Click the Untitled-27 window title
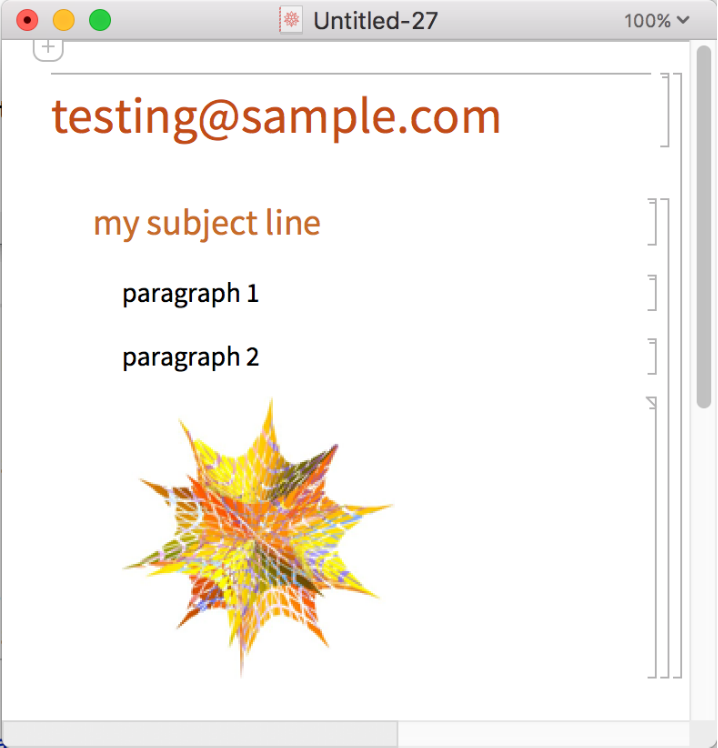The image size is (718, 748). point(375,20)
